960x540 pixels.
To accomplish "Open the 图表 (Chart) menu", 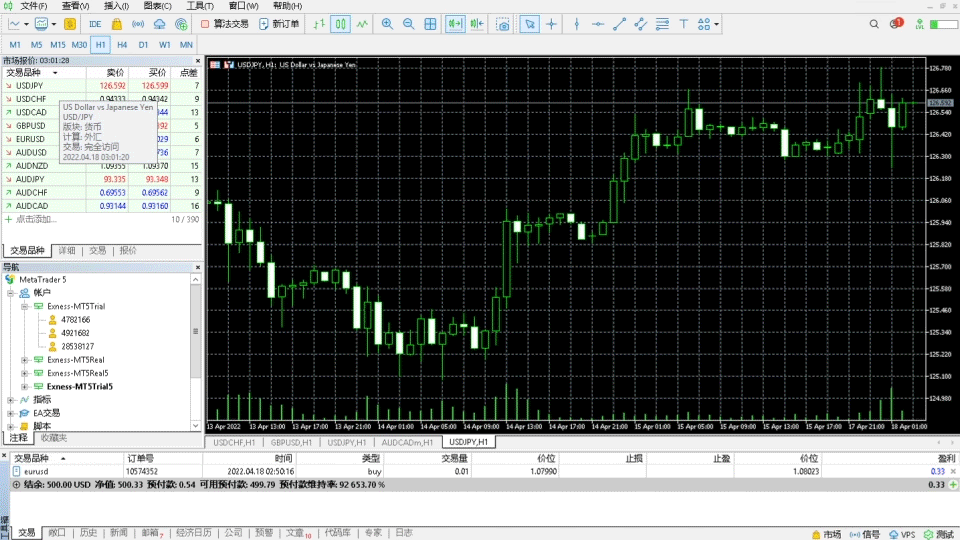I will click(x=155, y=6).
